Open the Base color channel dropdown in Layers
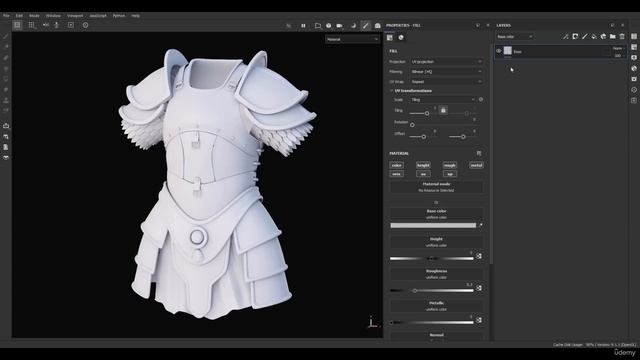The height and width of the screenshot is (360, 640). tap(514, 37)
